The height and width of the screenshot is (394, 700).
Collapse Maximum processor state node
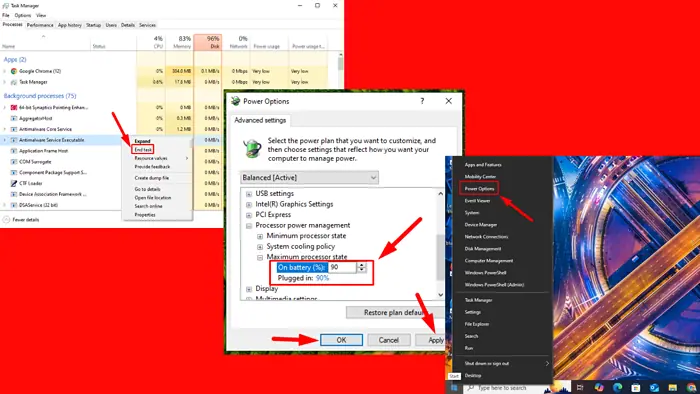[x=260, y=257]
